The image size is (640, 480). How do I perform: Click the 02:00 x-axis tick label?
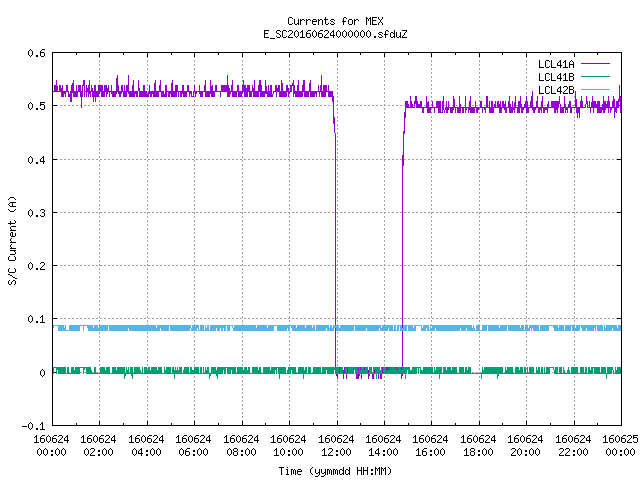[98, 446]
